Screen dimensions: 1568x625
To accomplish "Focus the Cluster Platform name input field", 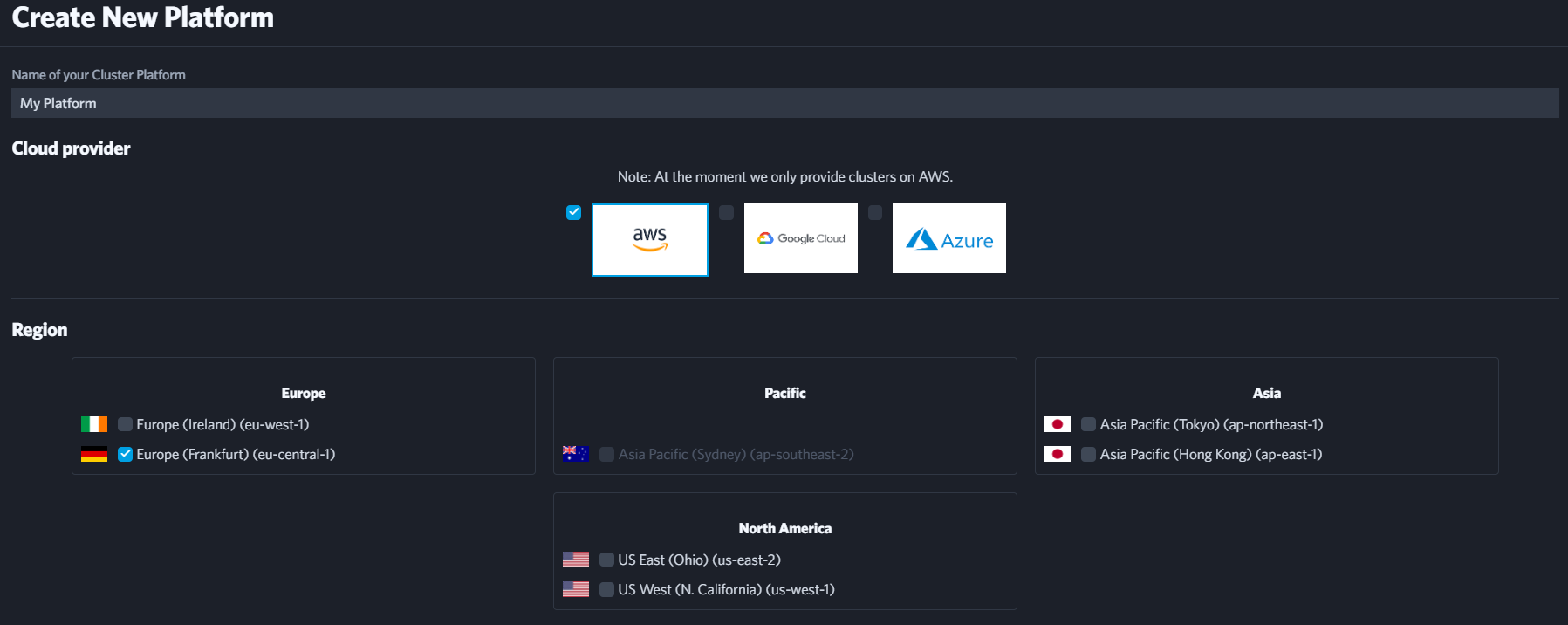I will point(785,103).
